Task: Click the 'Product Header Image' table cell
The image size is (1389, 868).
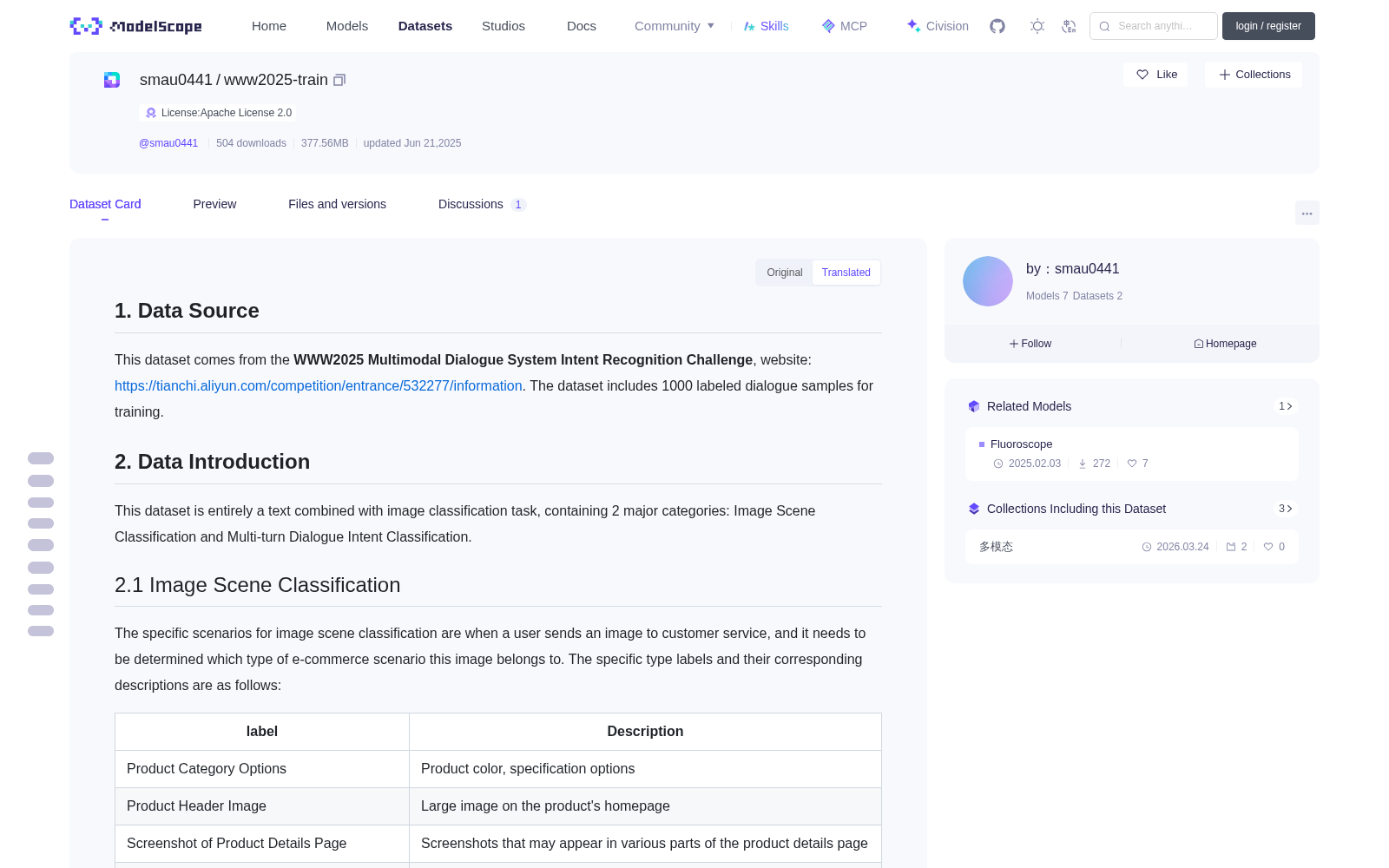Action: 262,806
